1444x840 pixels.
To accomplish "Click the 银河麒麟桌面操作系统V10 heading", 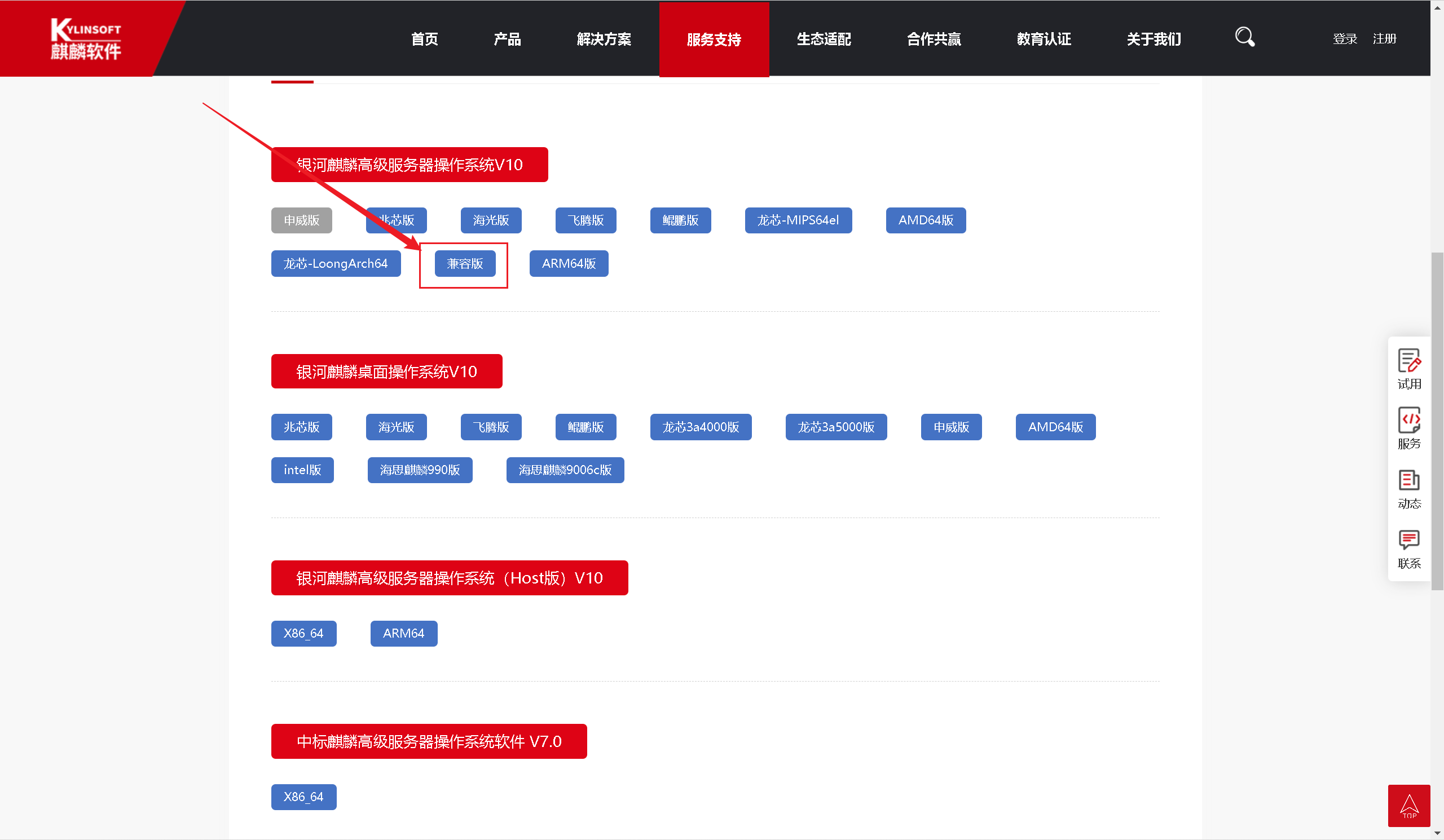I will 387,372.
